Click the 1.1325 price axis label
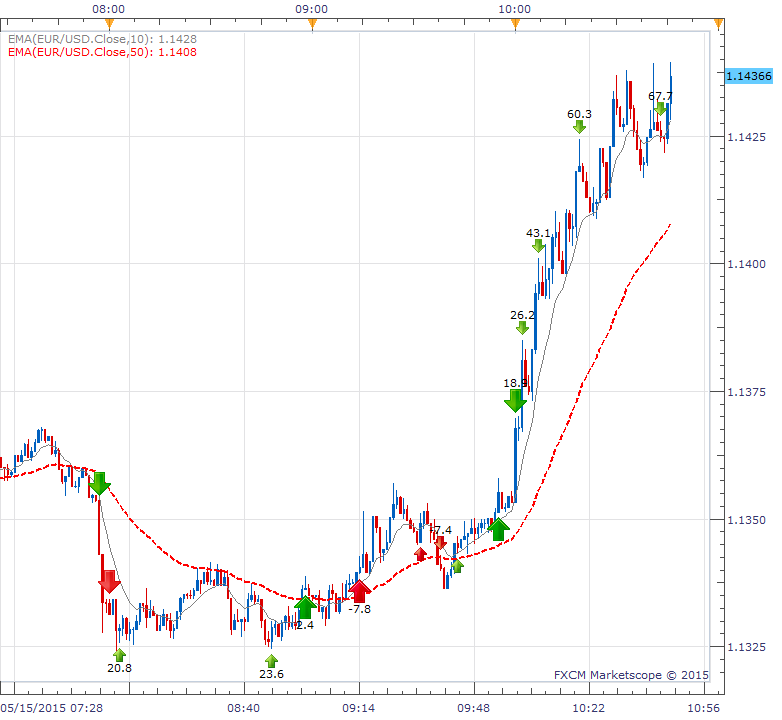The width and height of the screenshot is (782, 720). click(x=746, y=647)
